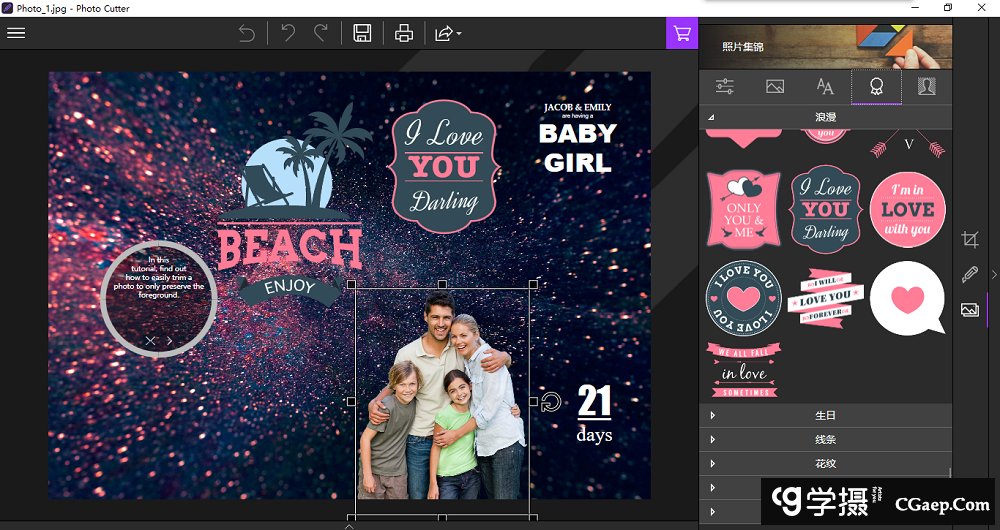1000x530 pixels.
Task: Open the purple shopping cart button
Action: click(682, 33)
